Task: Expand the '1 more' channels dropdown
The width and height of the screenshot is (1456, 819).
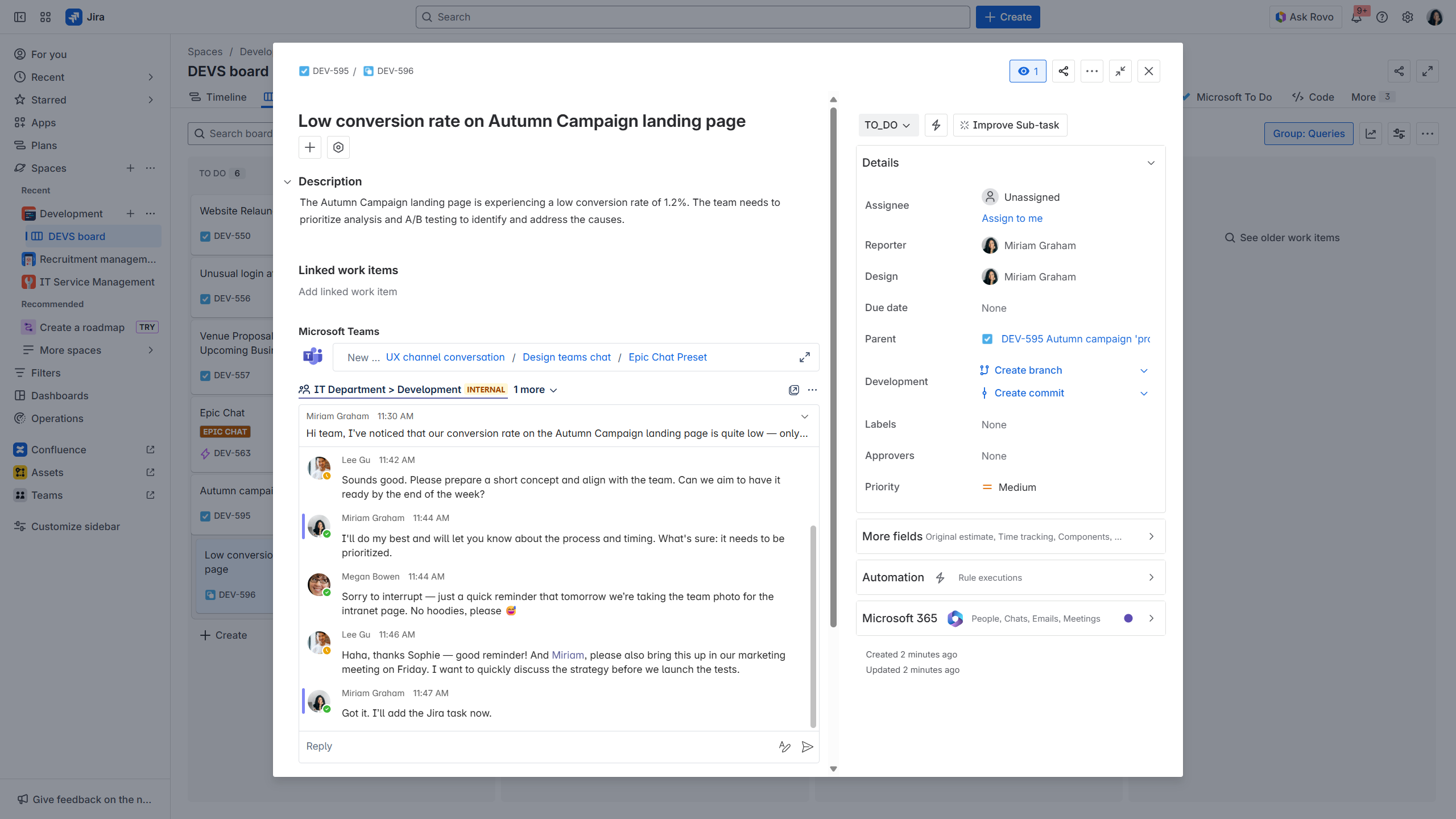Action: pyautogui.click(x=535, y=390)
